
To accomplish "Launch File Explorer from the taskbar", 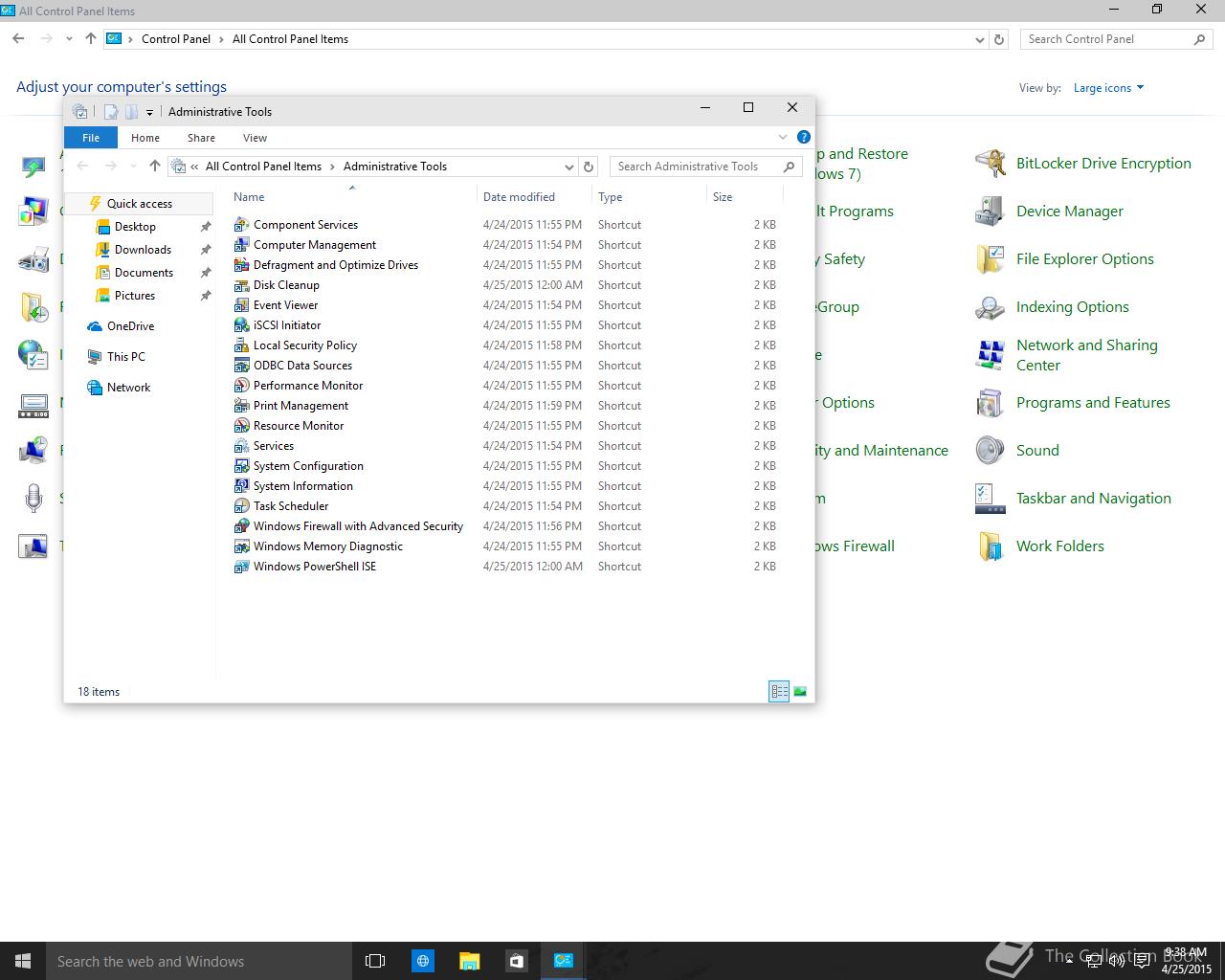I will [469, 961].
